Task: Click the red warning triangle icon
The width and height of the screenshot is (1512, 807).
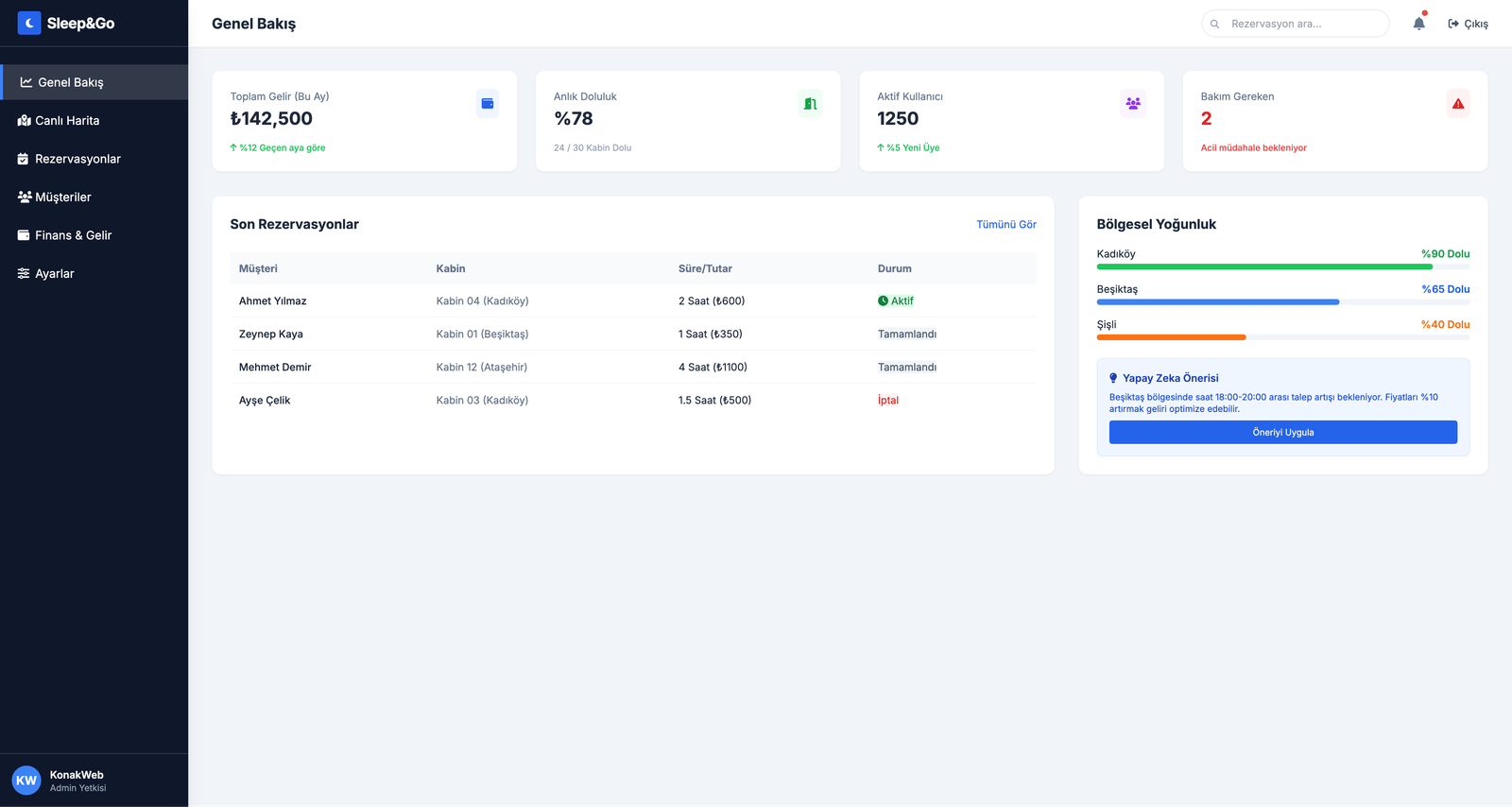Action: click(x=1458, y=104)
